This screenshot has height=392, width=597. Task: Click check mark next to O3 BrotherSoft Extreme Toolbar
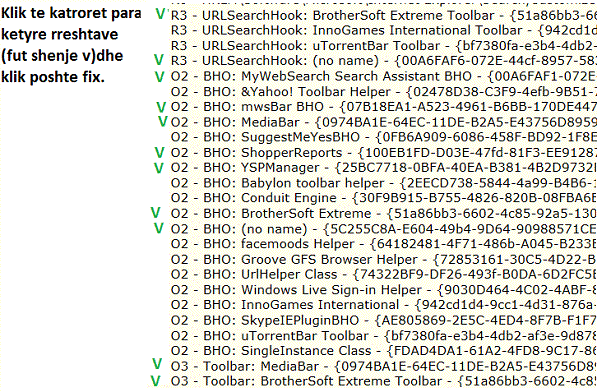[155, 381]
